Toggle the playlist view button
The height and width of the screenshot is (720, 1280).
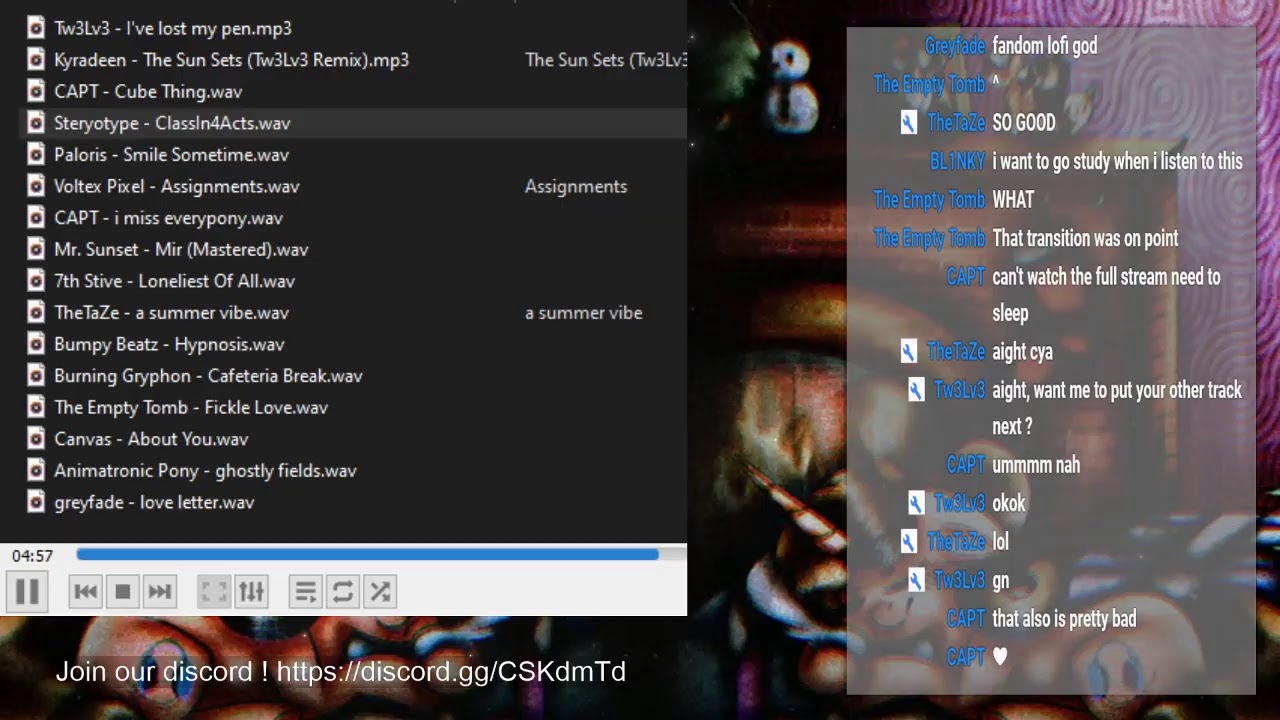pyautogui.click(x=306, y=592)
